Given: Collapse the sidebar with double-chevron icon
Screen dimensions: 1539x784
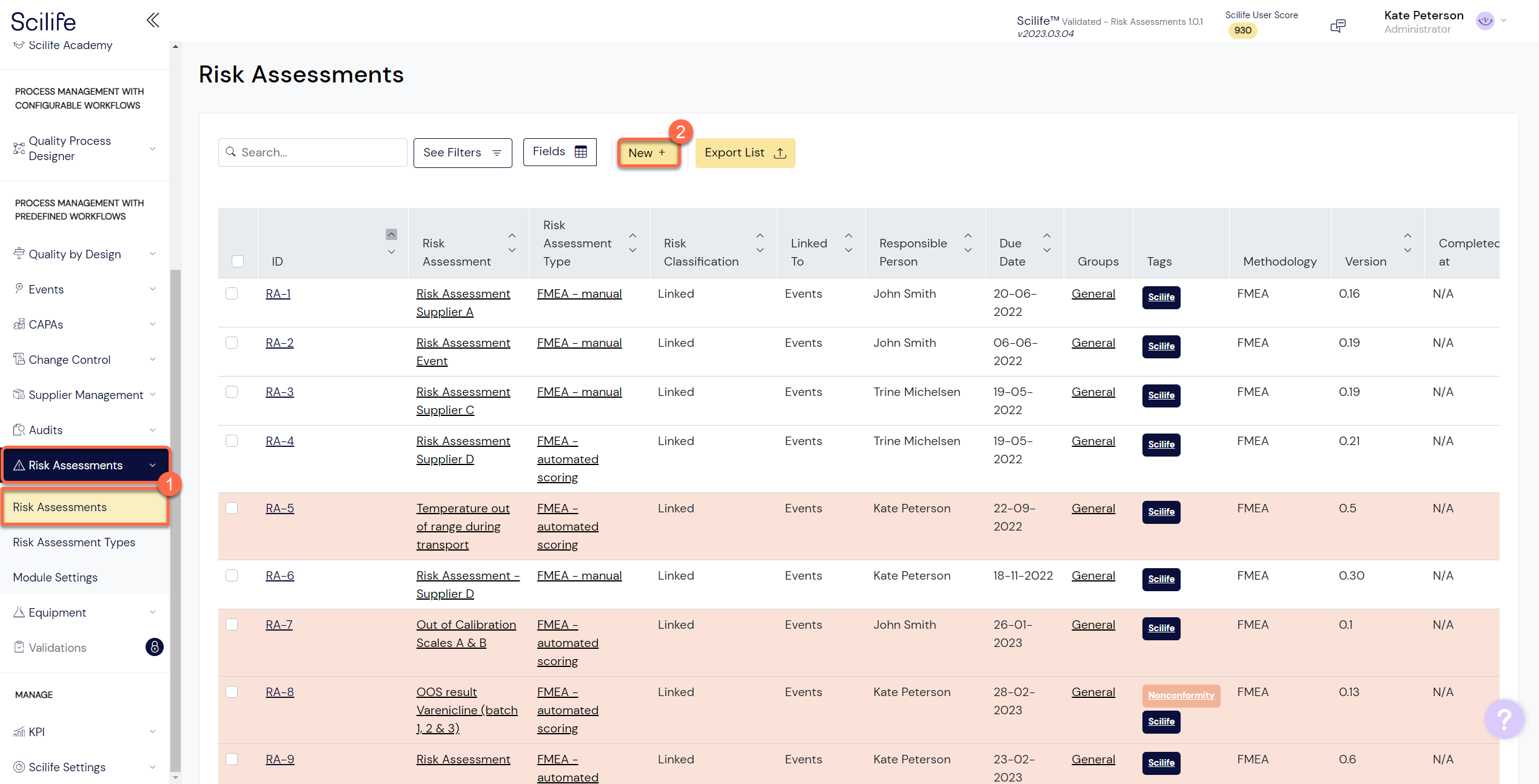Looking at the screenshot, I should coord(153,20).
